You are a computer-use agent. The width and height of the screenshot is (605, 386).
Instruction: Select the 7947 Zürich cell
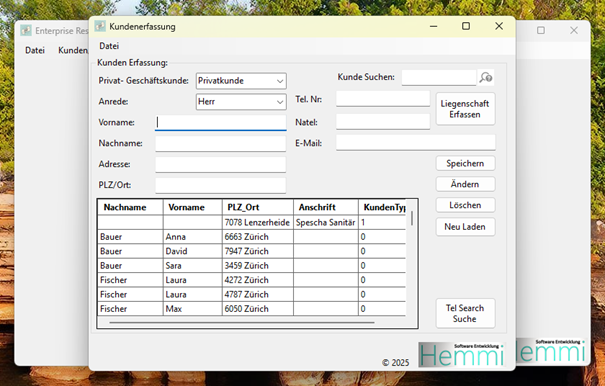[258, 251]
